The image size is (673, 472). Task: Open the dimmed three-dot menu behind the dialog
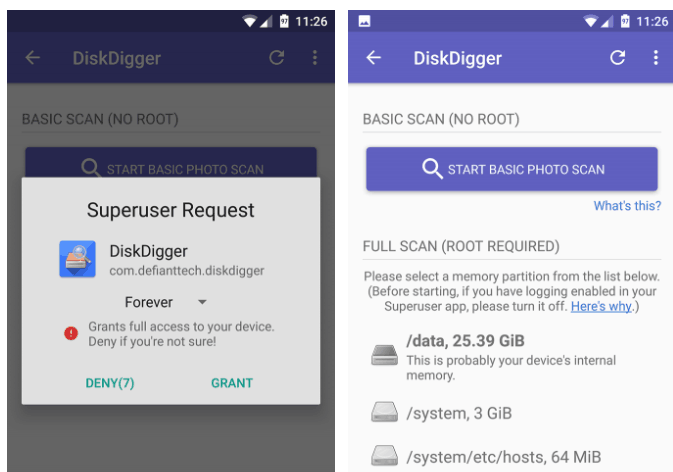[x=315, y=58]
